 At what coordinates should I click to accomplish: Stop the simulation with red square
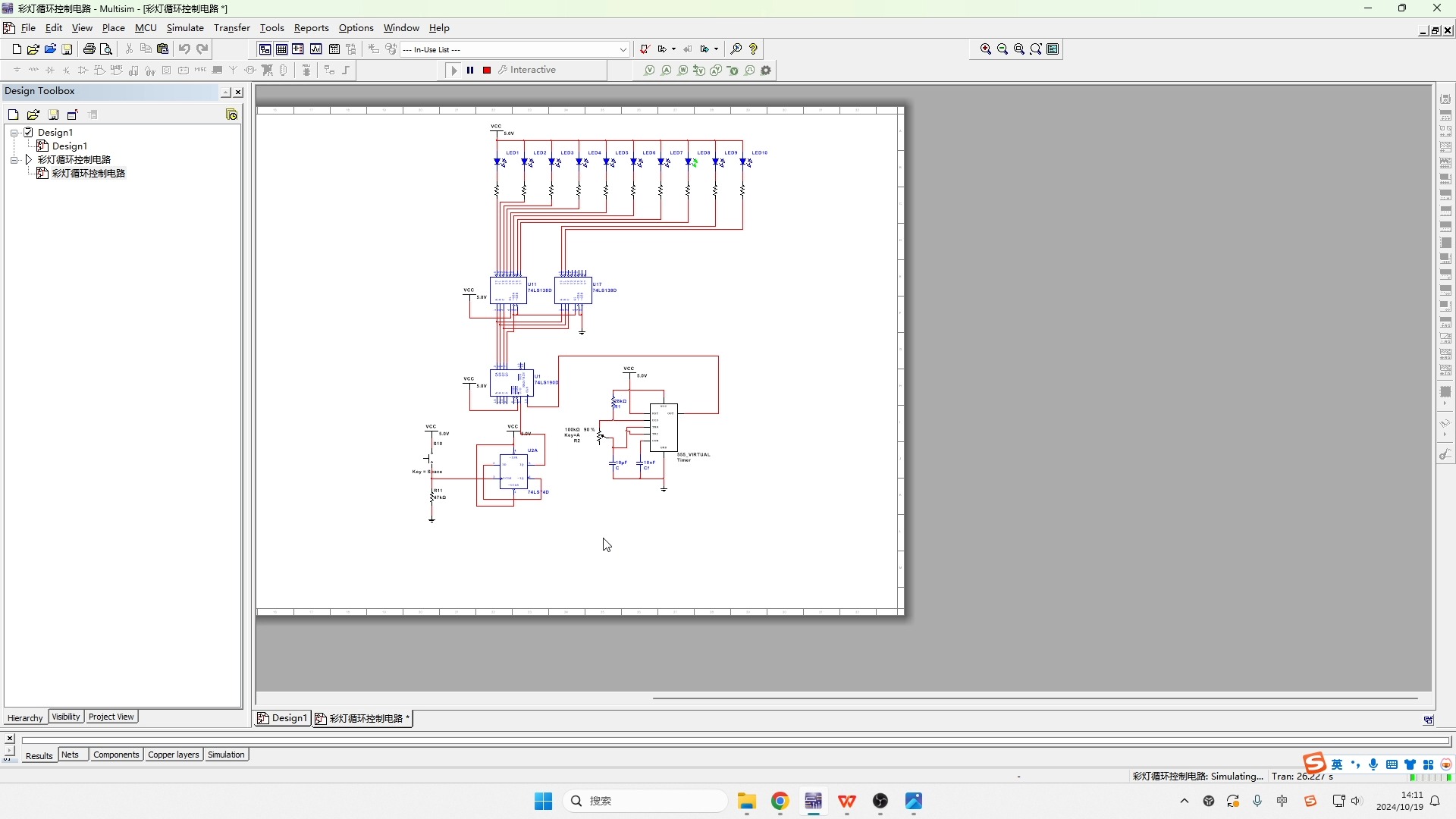tap(487, 71)
